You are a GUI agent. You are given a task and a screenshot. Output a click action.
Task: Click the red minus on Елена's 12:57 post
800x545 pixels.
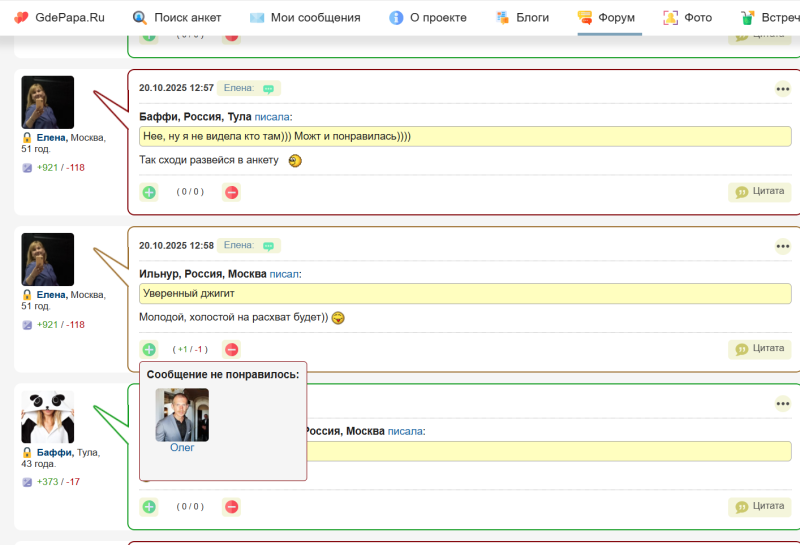coord(231,192)
